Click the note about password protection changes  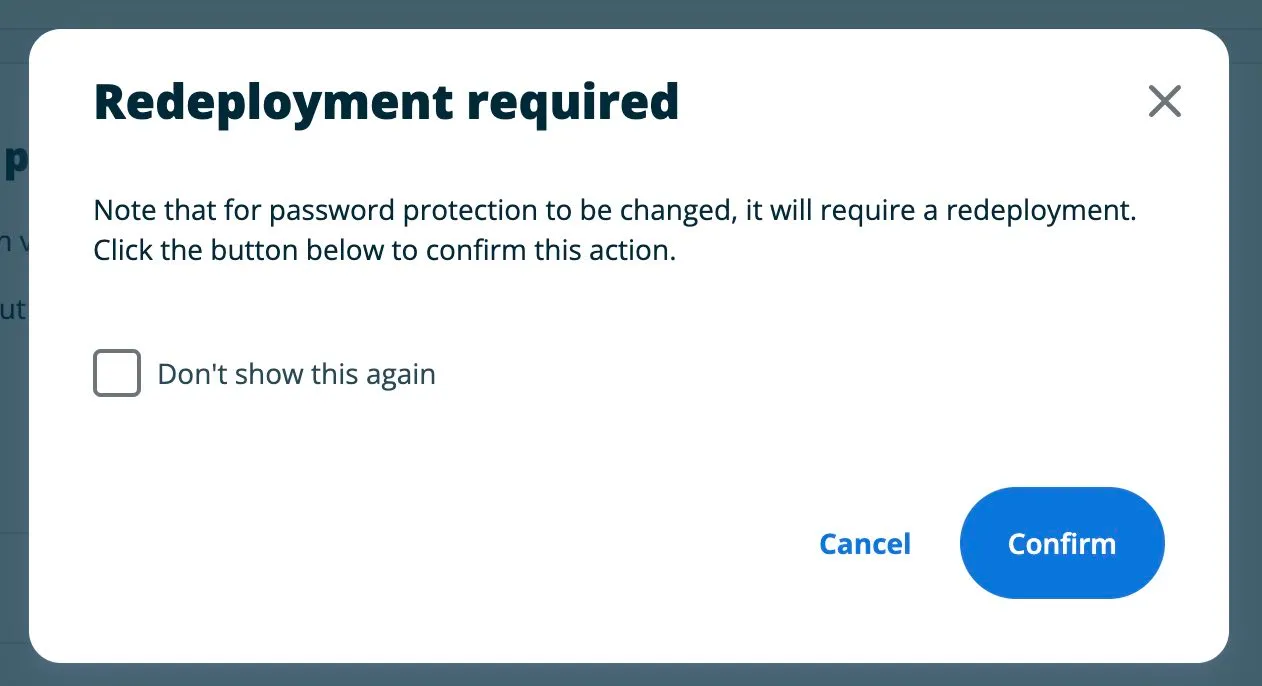[x=614, y=210]
